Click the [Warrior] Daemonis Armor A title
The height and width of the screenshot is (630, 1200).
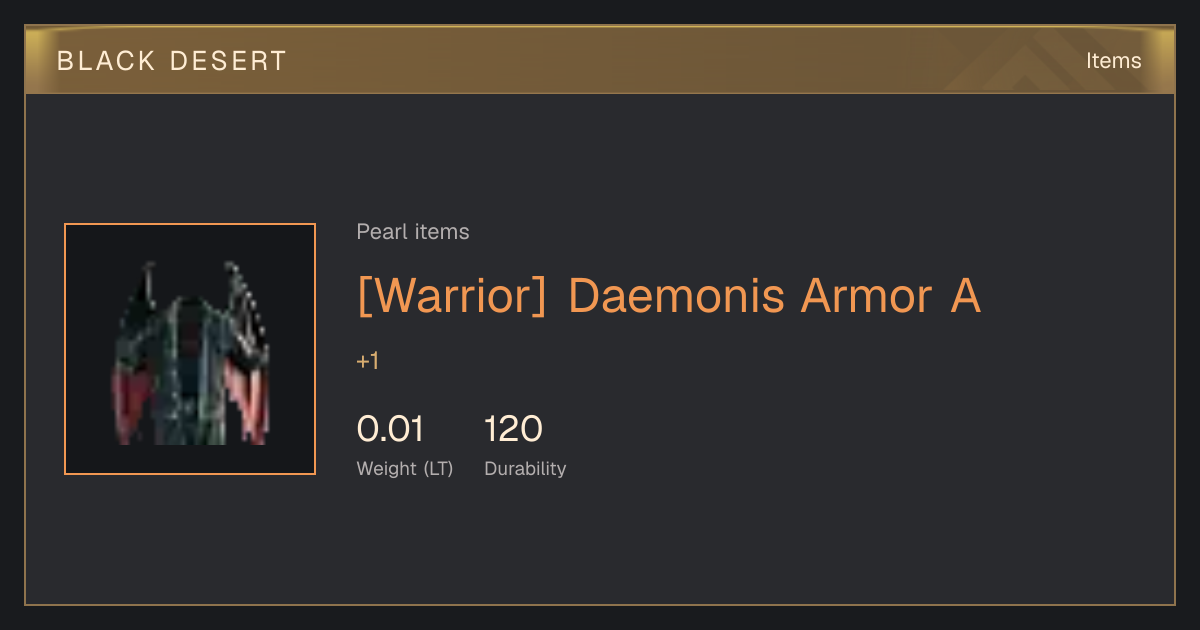coord(669,296)
